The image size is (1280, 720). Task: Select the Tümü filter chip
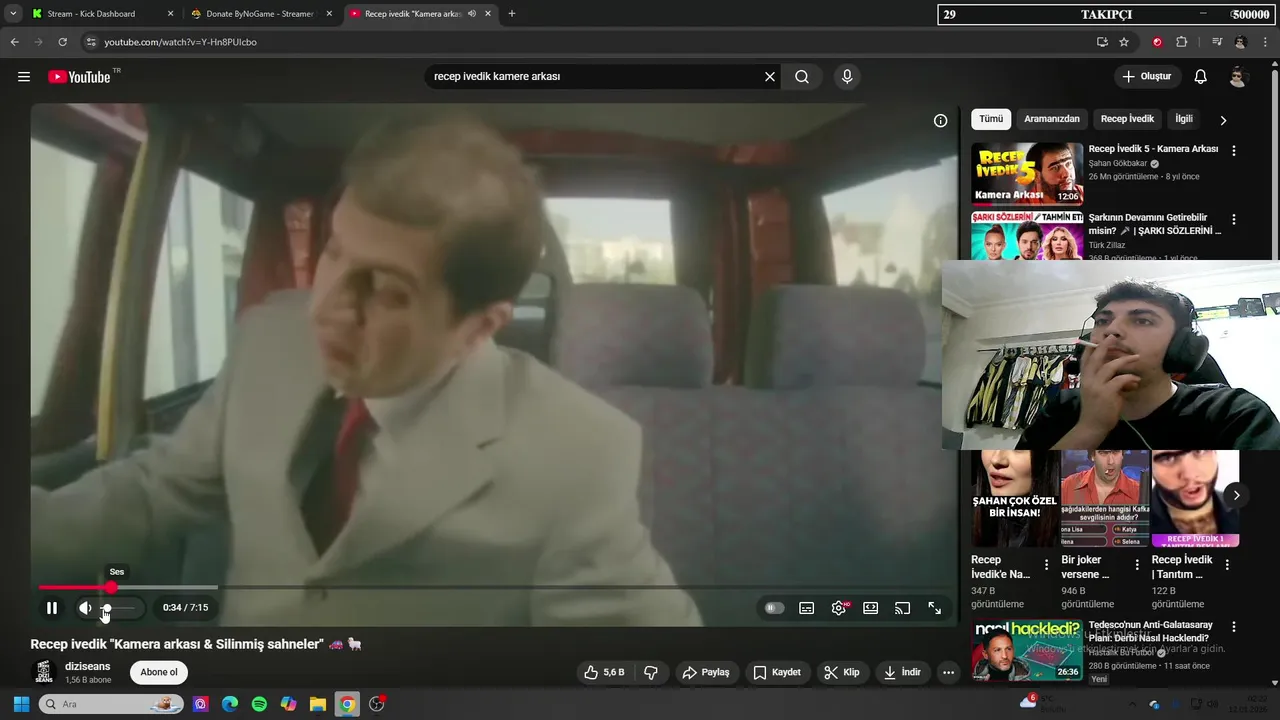991,119
